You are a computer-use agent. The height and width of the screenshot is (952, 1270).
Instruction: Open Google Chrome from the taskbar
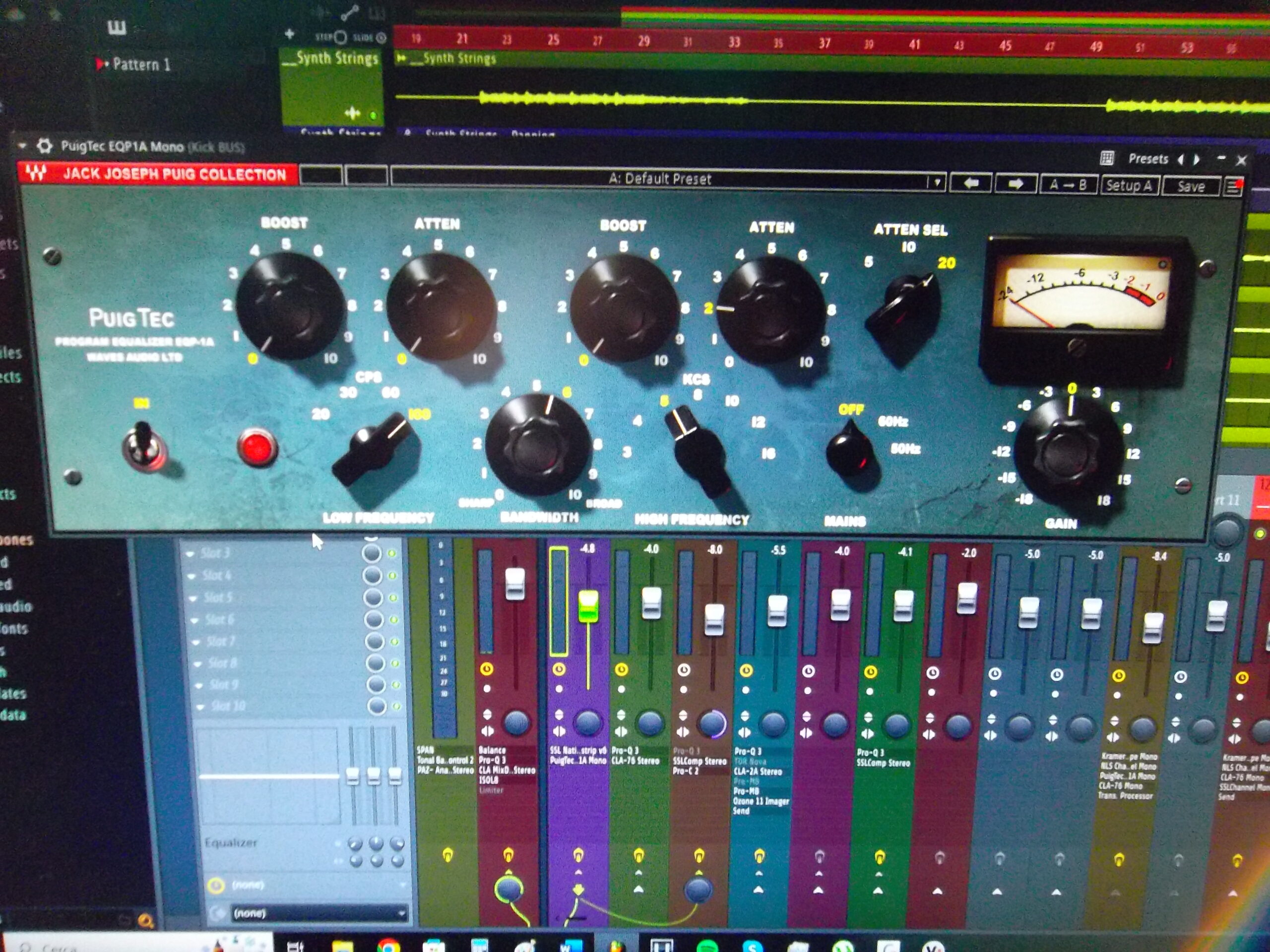pyautogui.click(x=388, y=946)
